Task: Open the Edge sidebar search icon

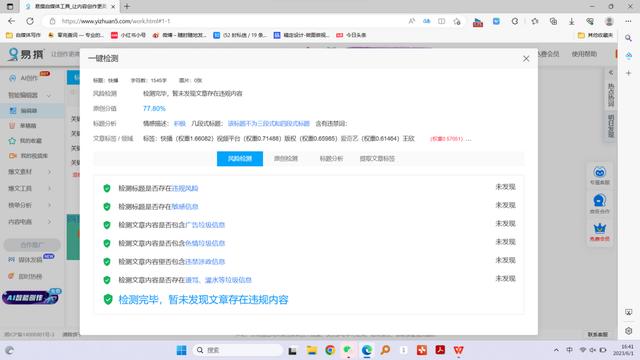Action: point(629,38)
